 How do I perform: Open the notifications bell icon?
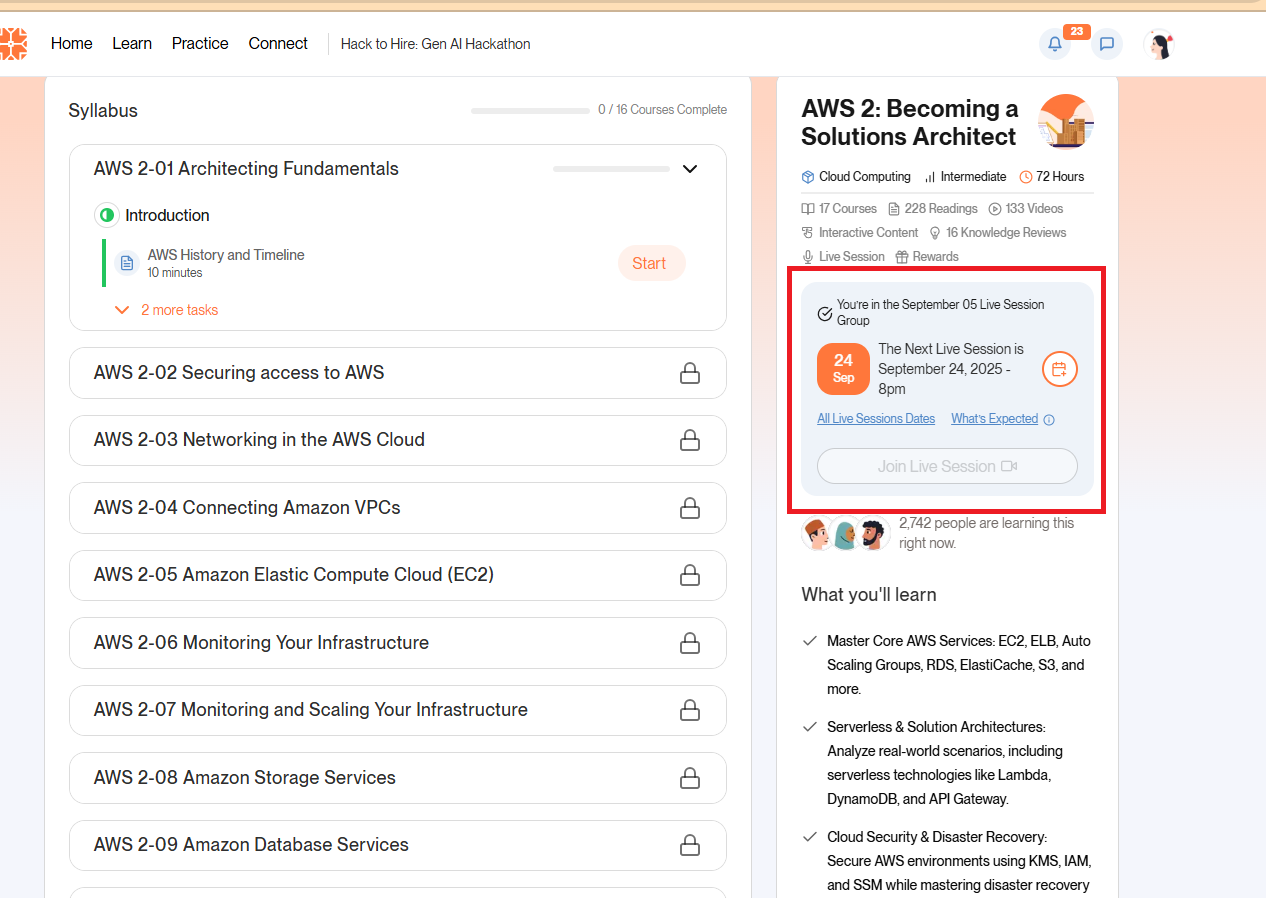(1054, 44)
